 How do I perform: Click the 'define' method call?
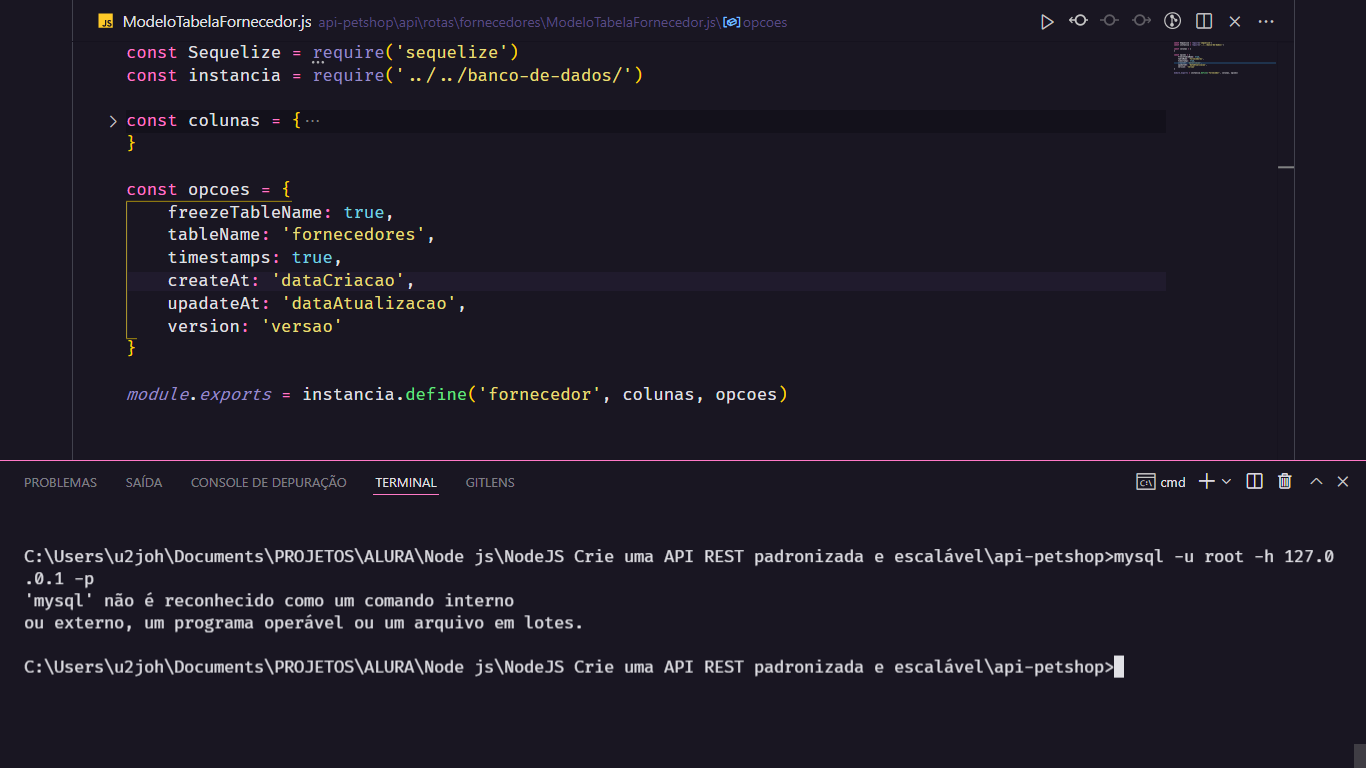click(436, 394)
